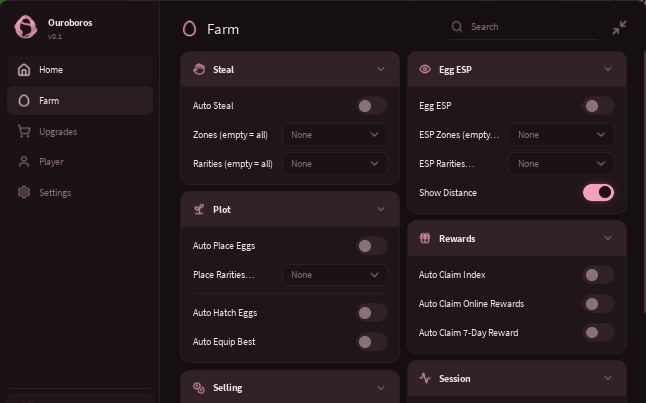Screen dimensions: 646x403
Task: Open the Rarities (empty = all) dropdown
Action: [335, 164]
